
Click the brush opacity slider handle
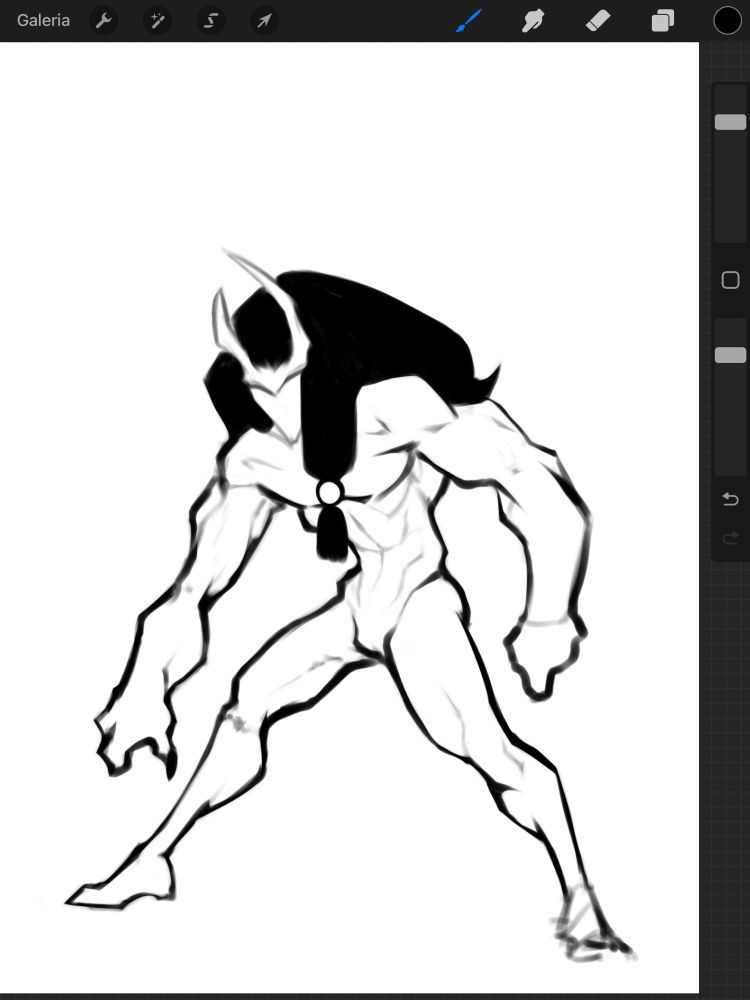pyautogui.click(x=730, y=355)
